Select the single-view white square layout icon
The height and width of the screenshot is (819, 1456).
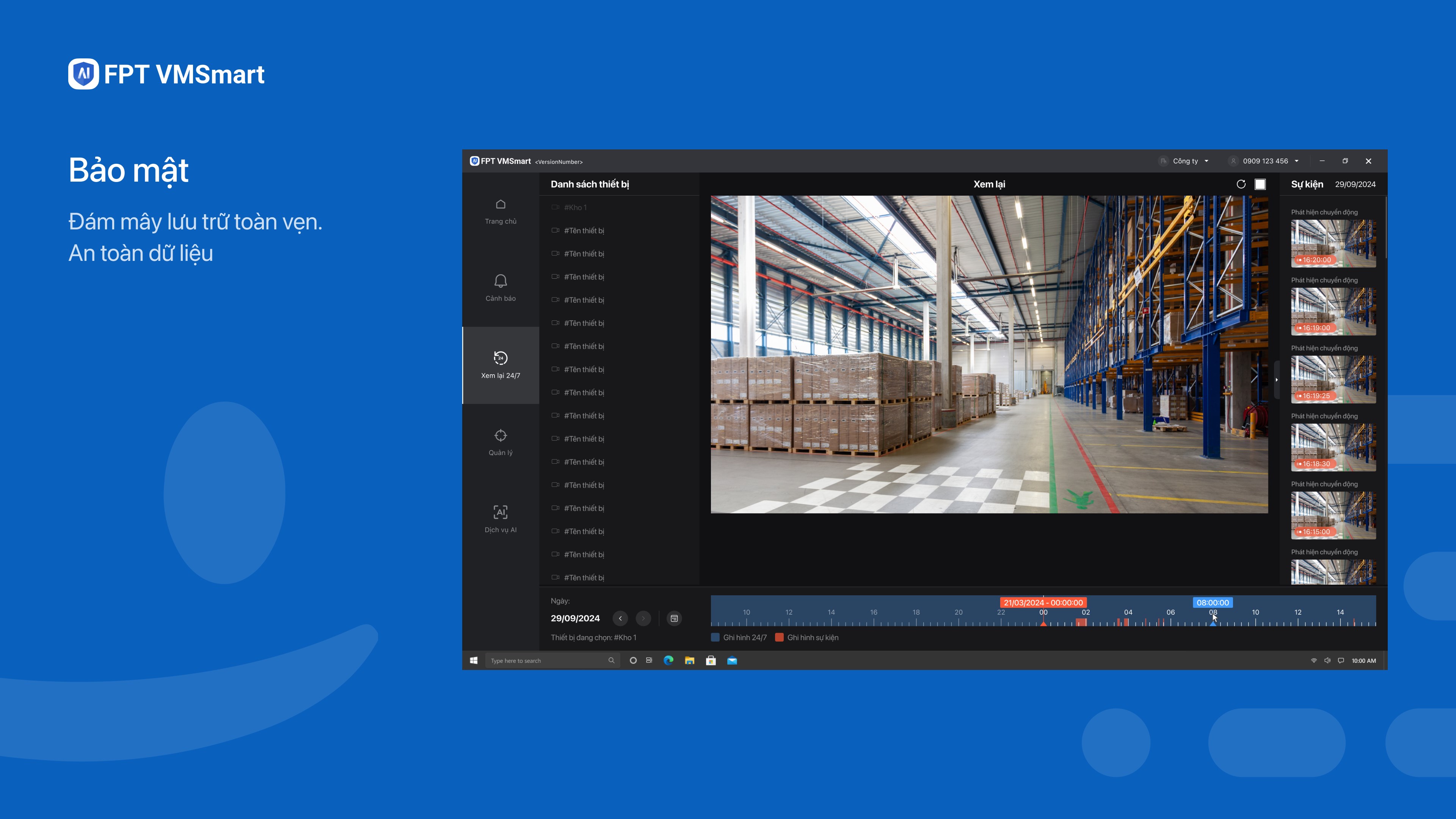1260,184
